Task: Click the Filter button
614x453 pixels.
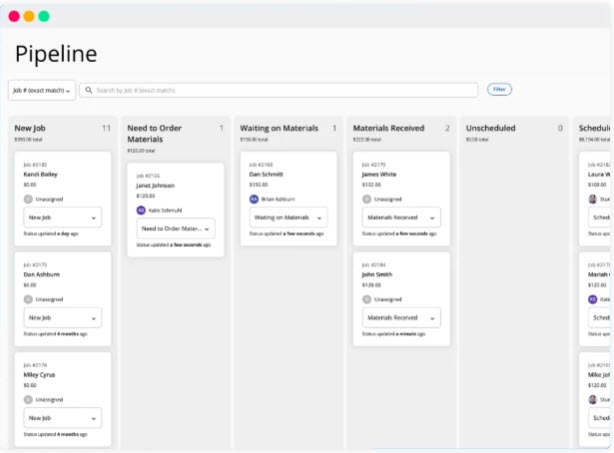Action: (x=499, y=89)
